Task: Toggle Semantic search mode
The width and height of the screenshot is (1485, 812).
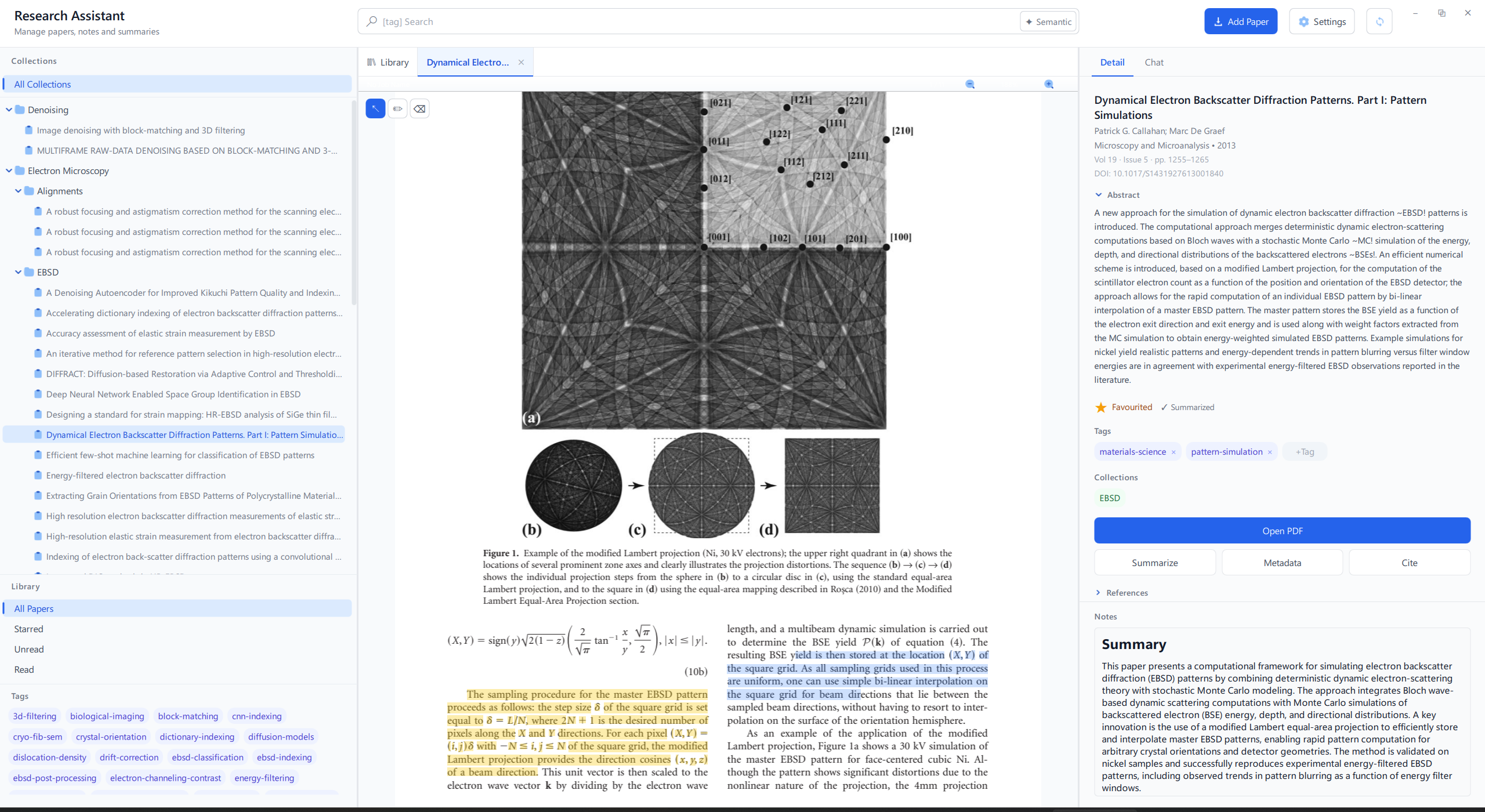Action: (1048, 21)
